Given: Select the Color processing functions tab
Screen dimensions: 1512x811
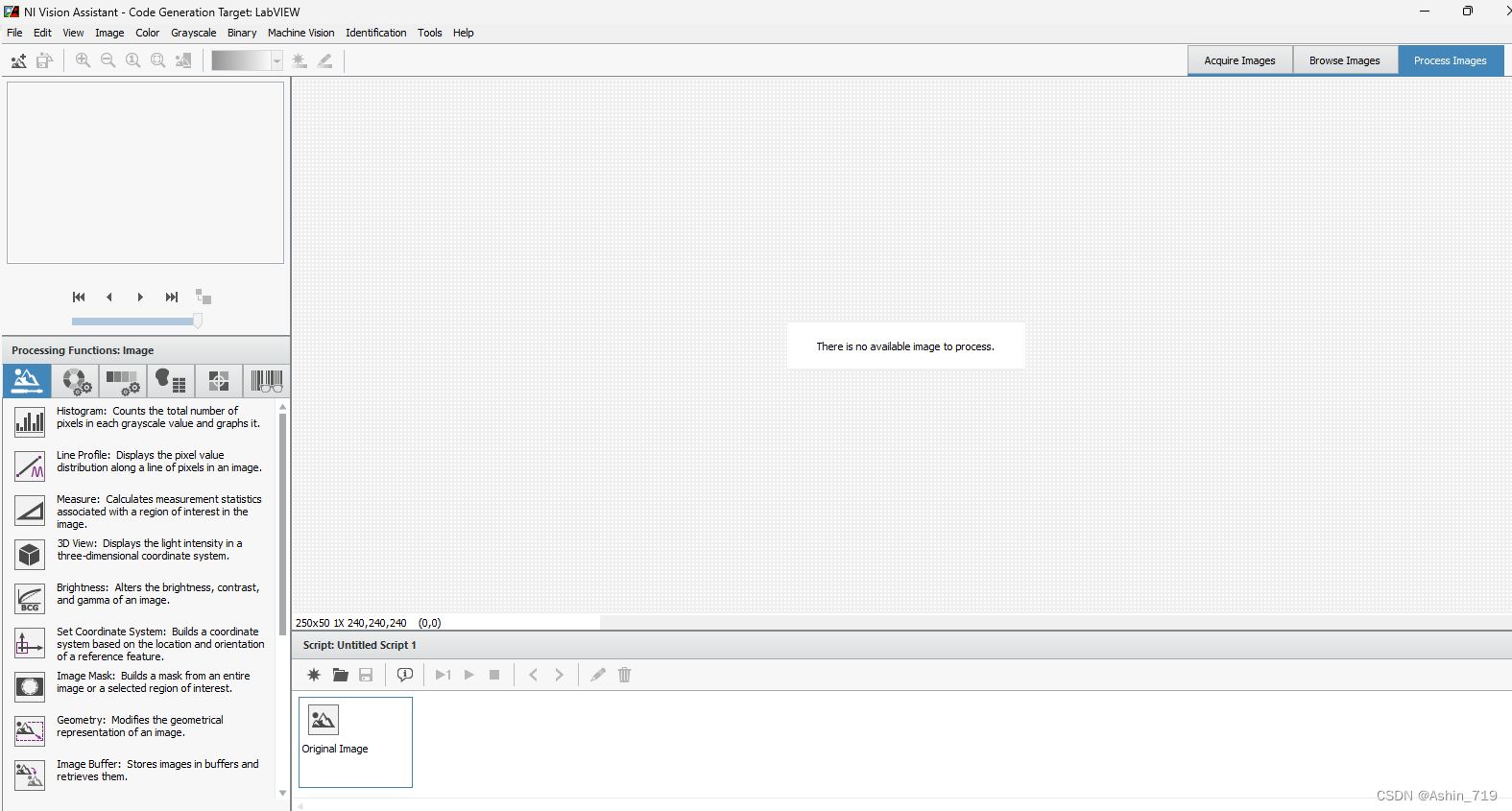Looking at the screenshot, I should coord(76,381).
